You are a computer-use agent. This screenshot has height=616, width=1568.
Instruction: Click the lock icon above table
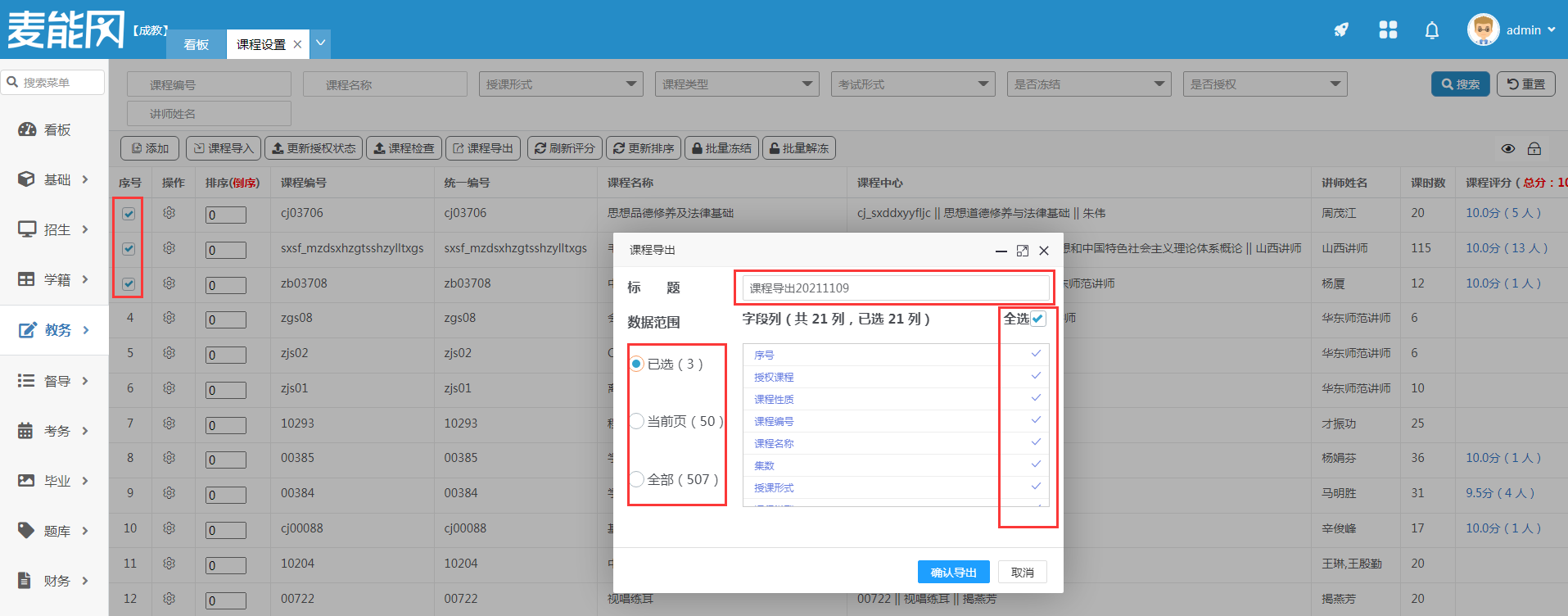tap(1534, 148)
